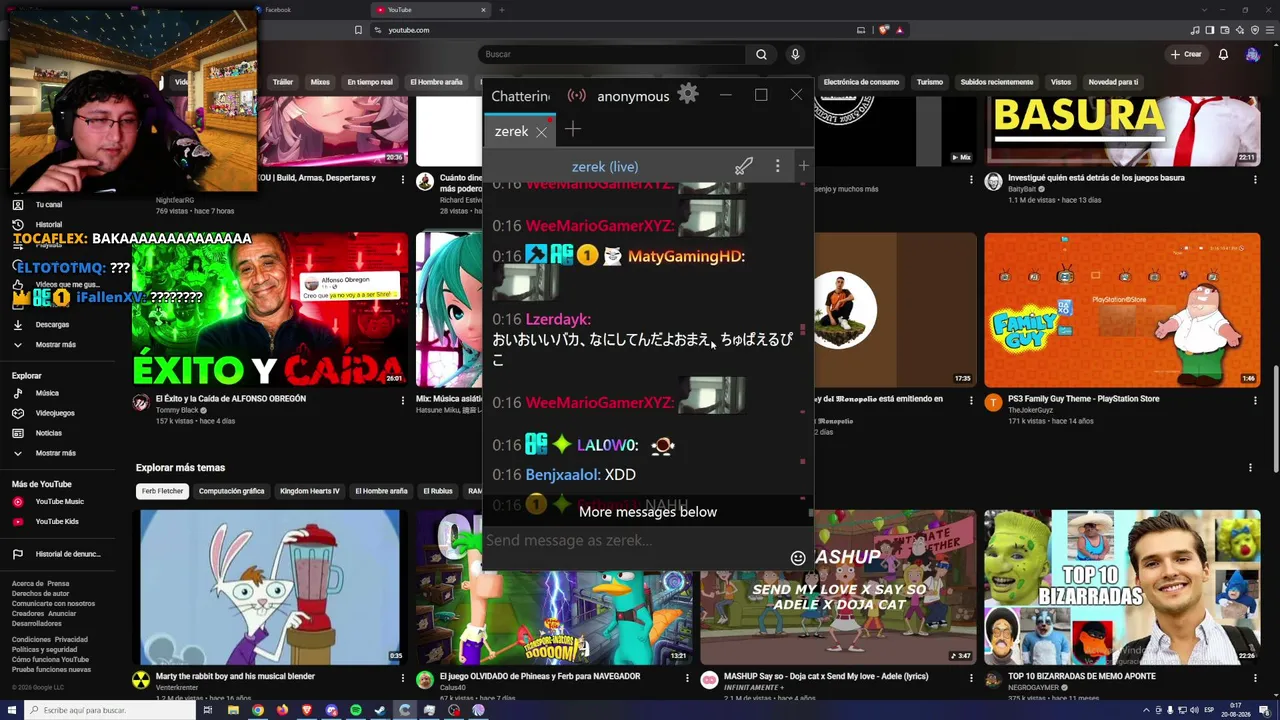Focus the YouTube Buscar search box
Screen dimensions: 1280x720
(x=612, y=54)
